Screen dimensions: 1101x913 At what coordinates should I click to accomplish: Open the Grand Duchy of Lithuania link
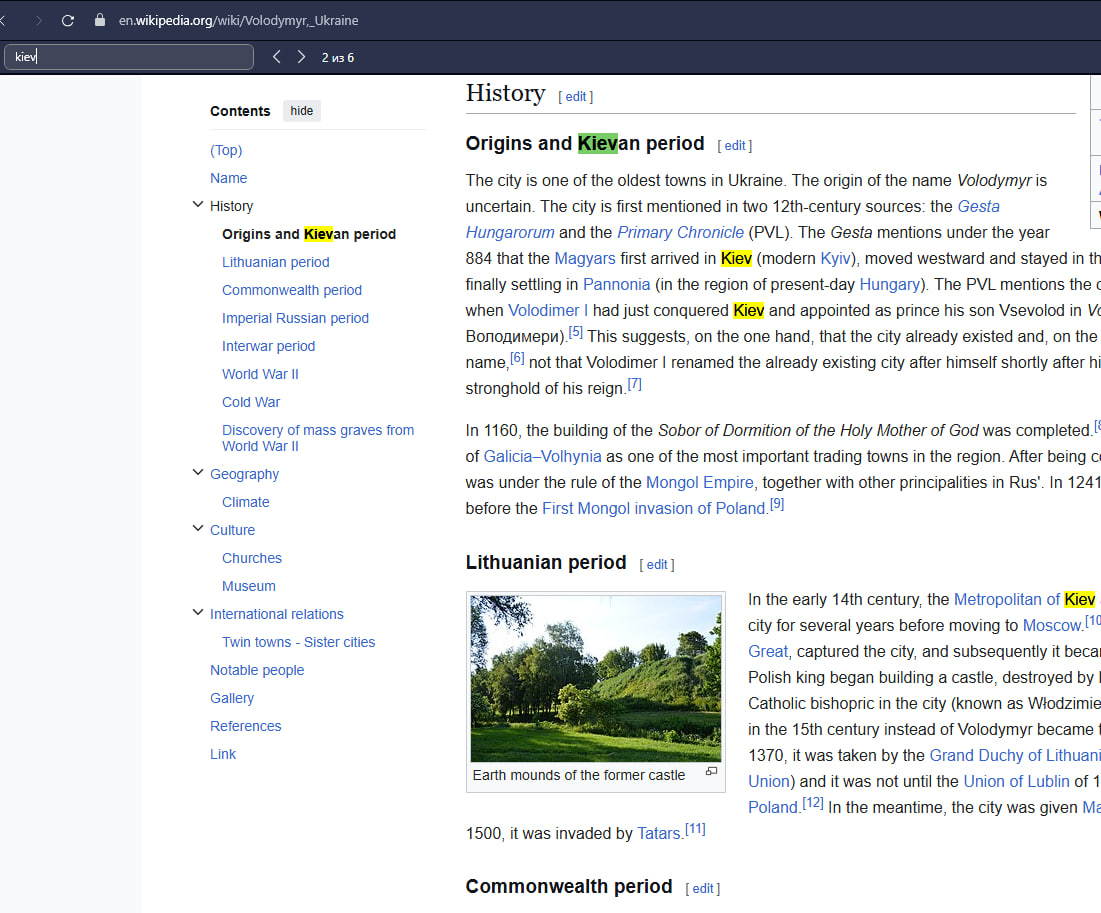(1015, 756)
